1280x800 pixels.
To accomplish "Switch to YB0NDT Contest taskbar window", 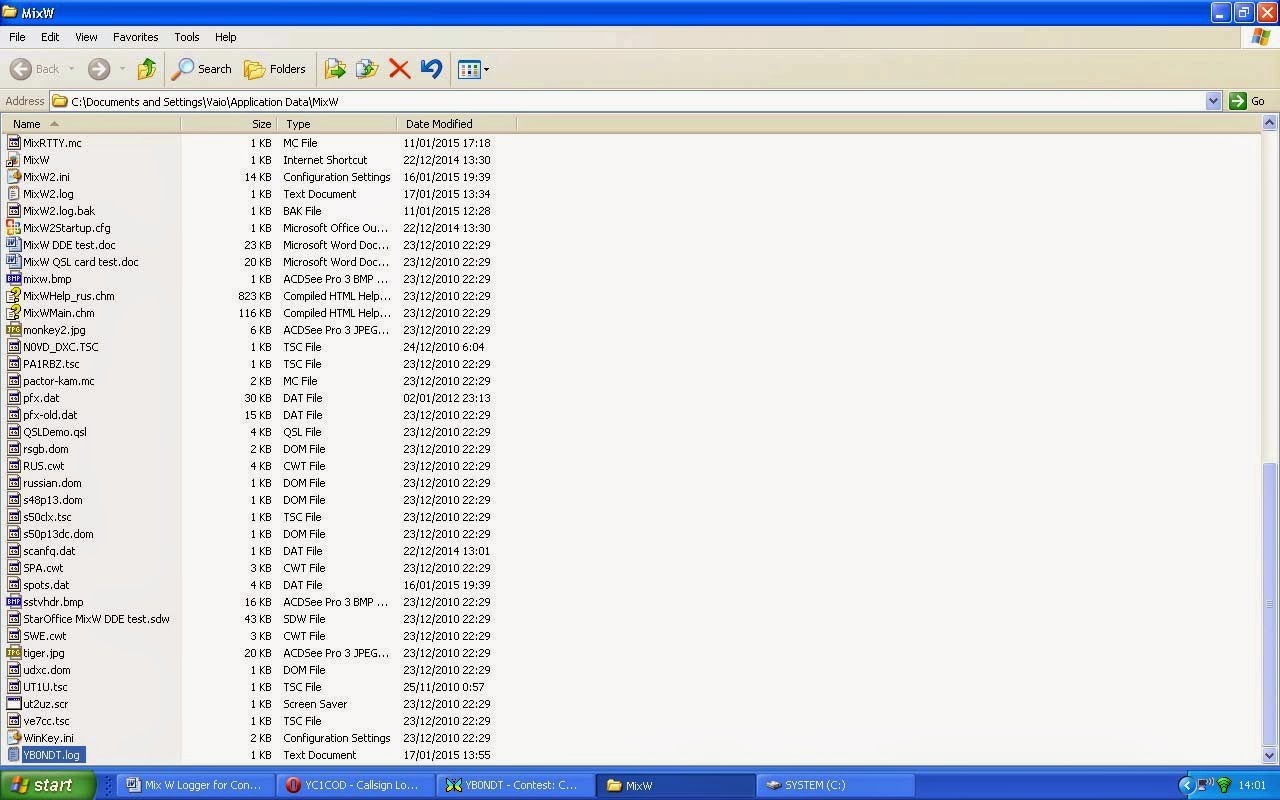I will point(516,785).
